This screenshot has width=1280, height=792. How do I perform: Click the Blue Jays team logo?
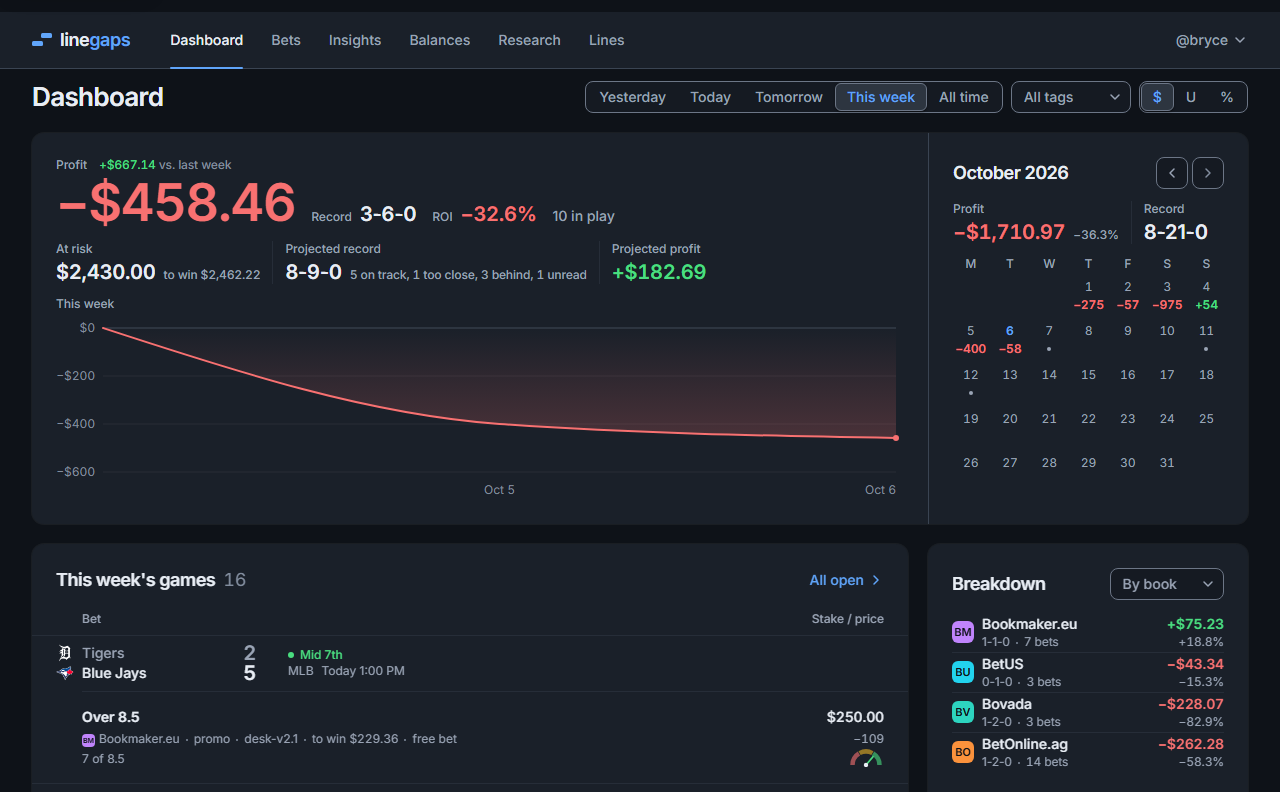[66, 673]
